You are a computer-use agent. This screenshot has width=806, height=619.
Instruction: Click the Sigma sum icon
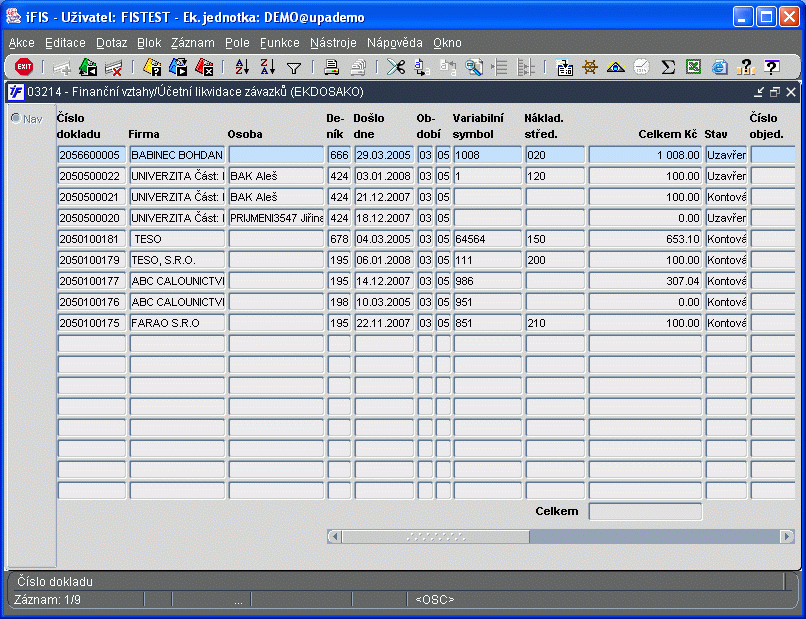point(668,67)
